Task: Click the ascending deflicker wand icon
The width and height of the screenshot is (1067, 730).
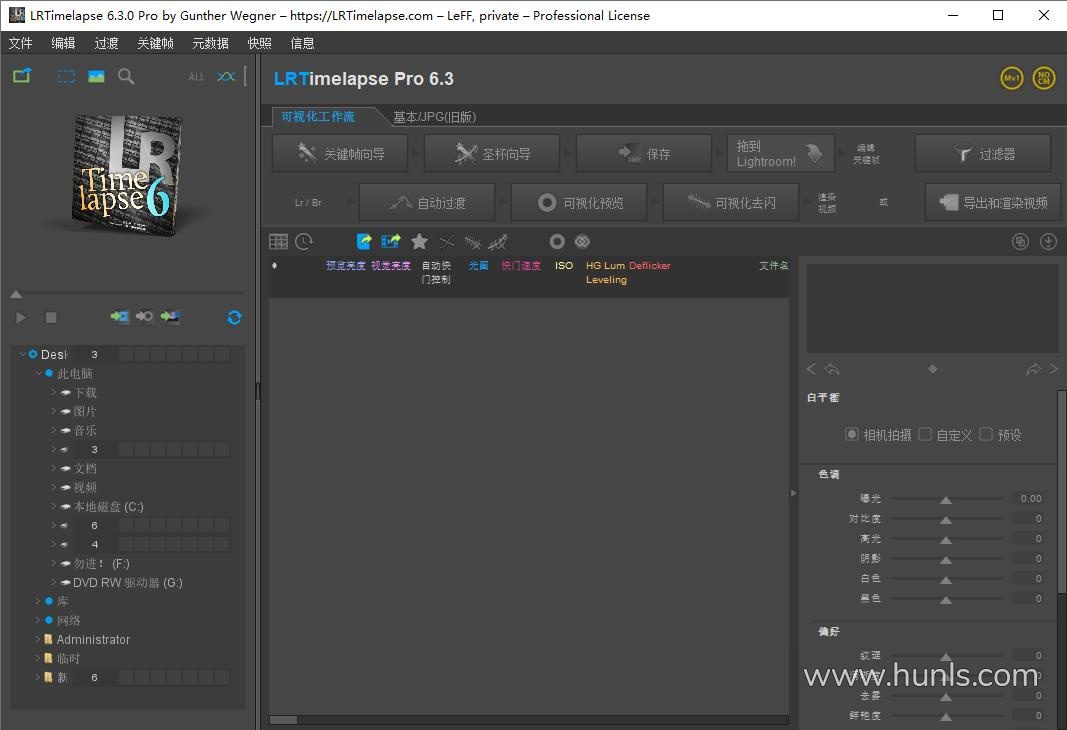Action: [x=498, y=242]
